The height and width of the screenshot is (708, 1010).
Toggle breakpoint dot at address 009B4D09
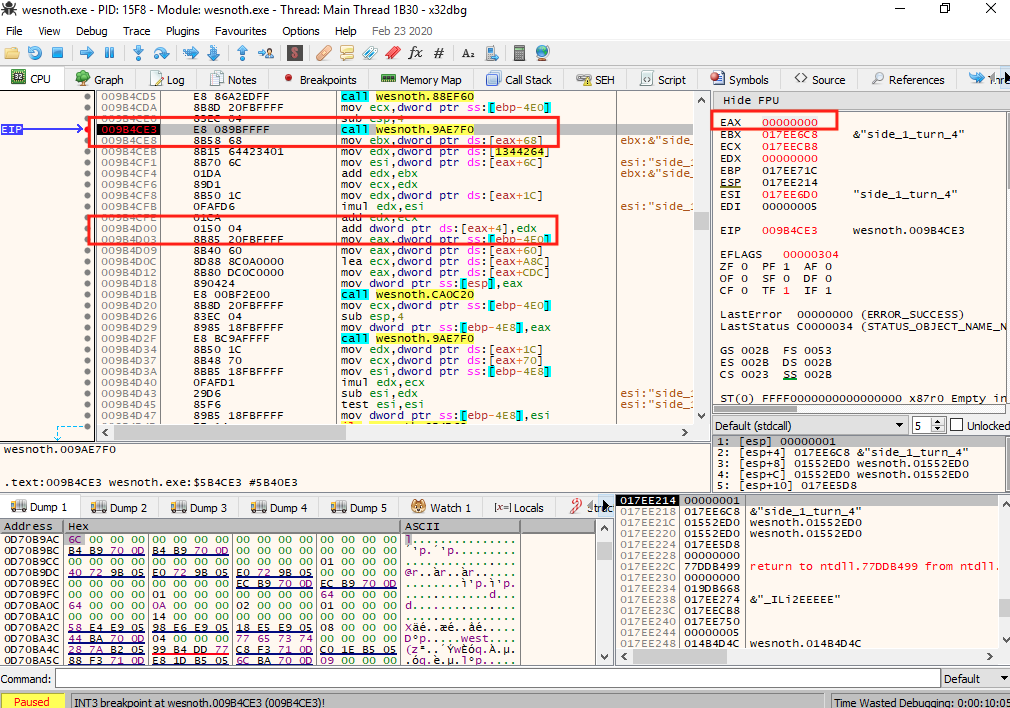click(88, 251)
